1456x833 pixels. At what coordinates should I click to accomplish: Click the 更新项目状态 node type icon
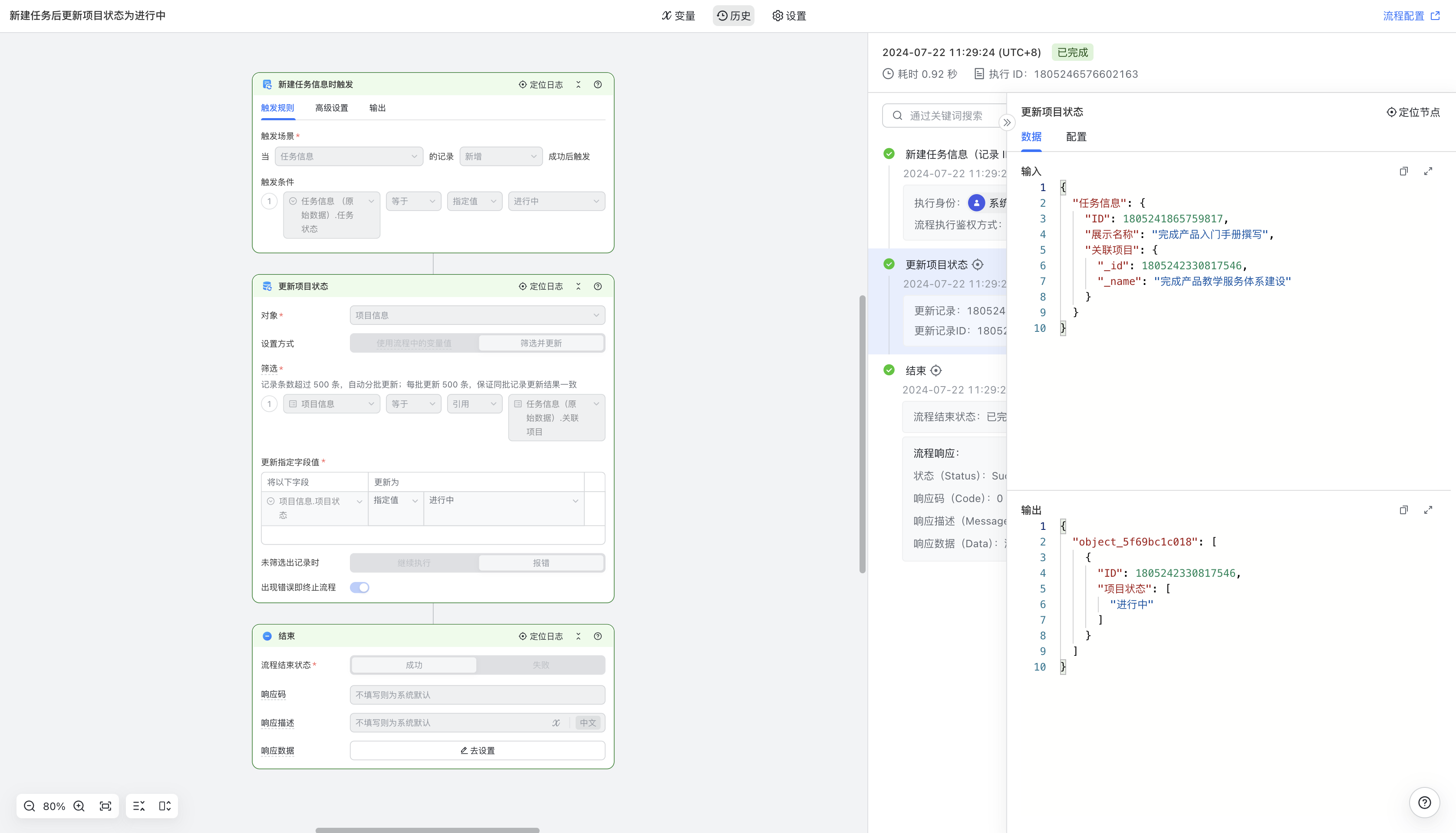[267, 286]
